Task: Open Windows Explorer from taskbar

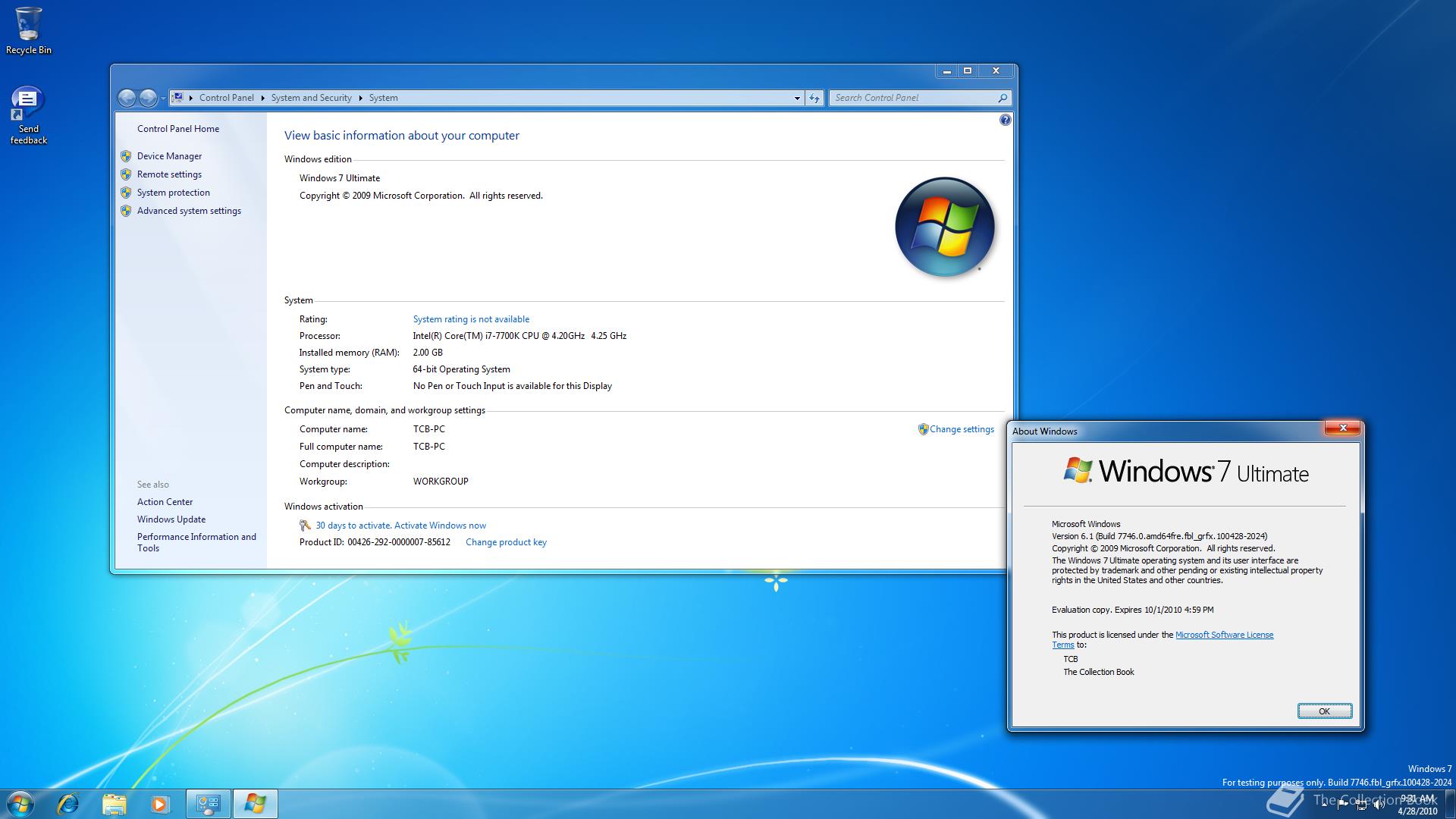Action: [114, 804]
